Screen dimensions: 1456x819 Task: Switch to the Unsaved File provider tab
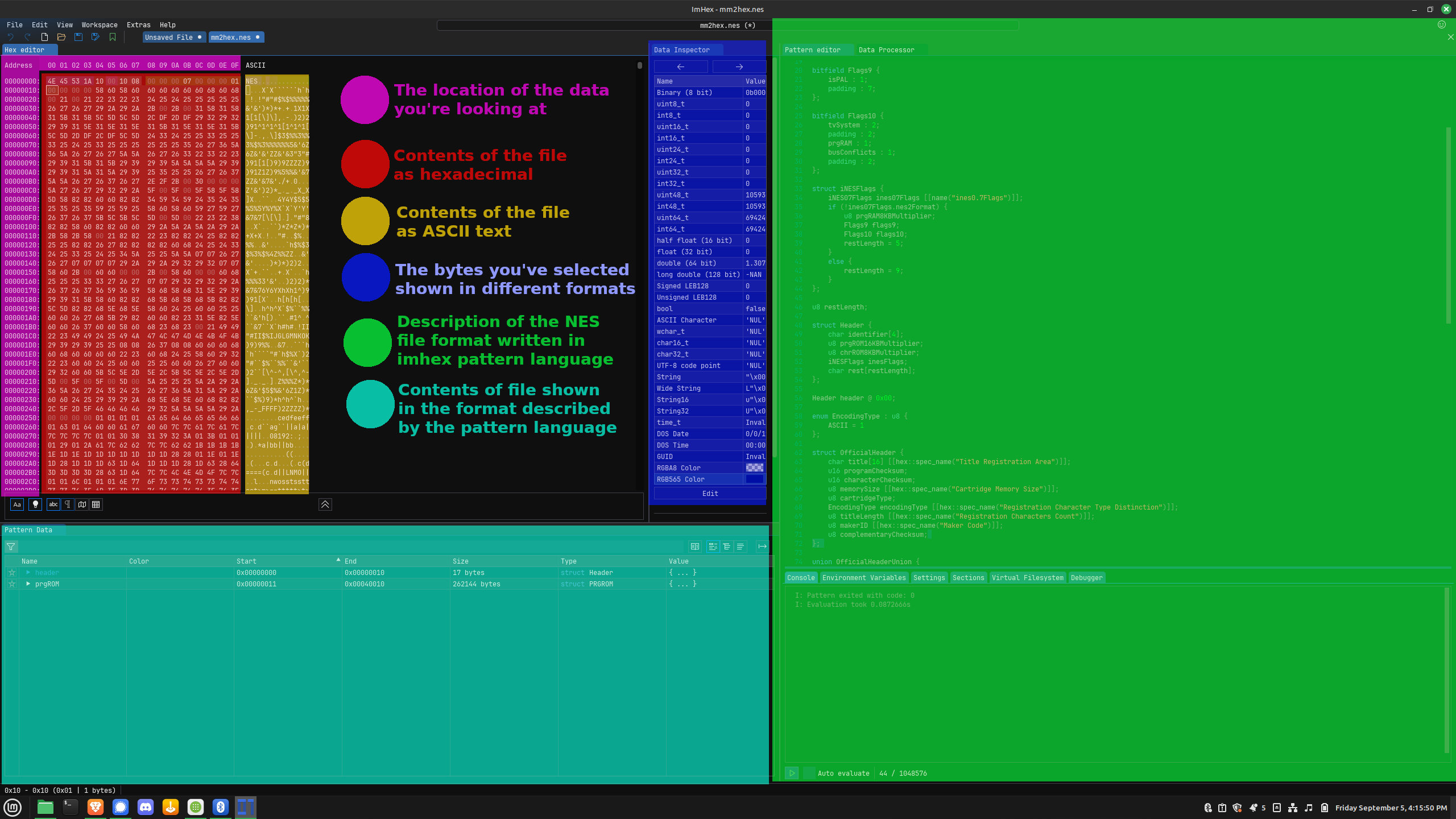[x=173, y=38]
